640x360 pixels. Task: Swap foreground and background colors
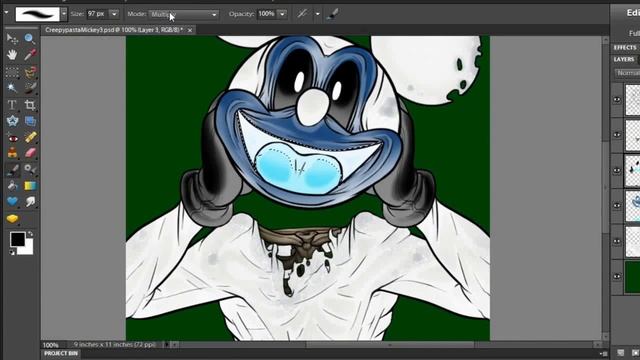30,234
